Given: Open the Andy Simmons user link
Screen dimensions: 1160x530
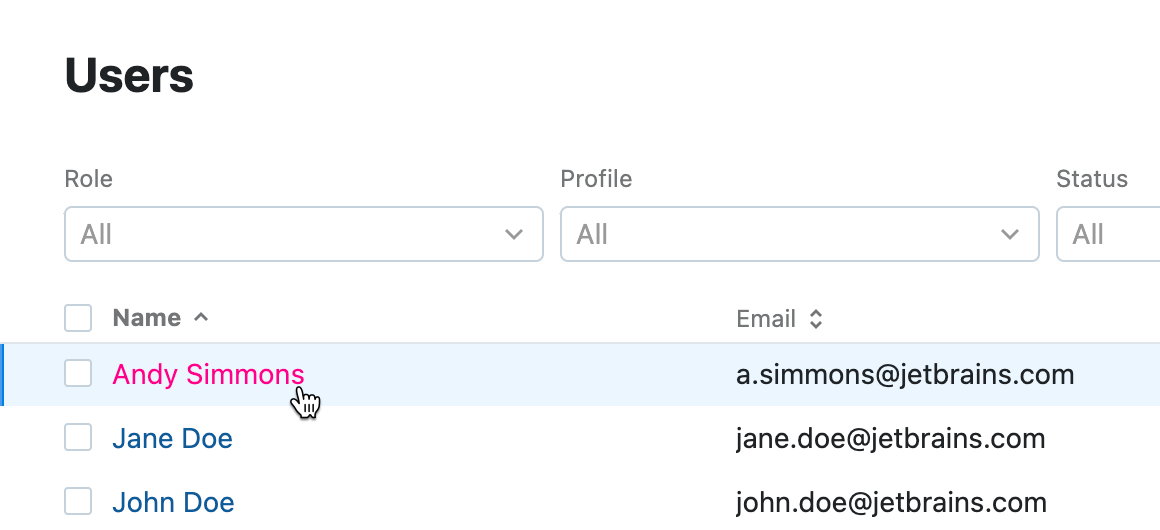Looking at the screenshot, I should point(208,374).
